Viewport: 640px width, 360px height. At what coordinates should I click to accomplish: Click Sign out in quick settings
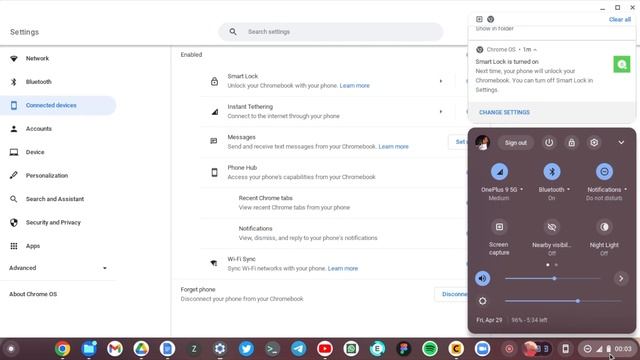(516, 143)
